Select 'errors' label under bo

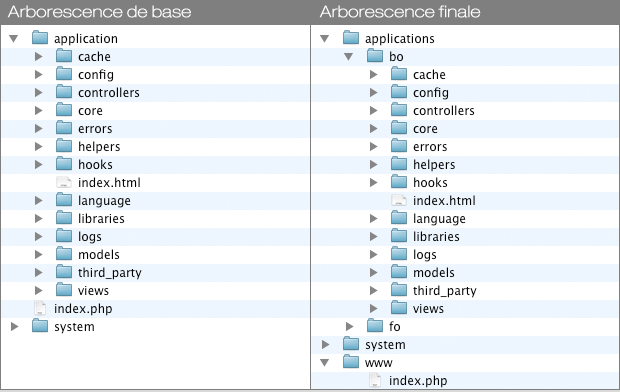click(x=430, y=147)
